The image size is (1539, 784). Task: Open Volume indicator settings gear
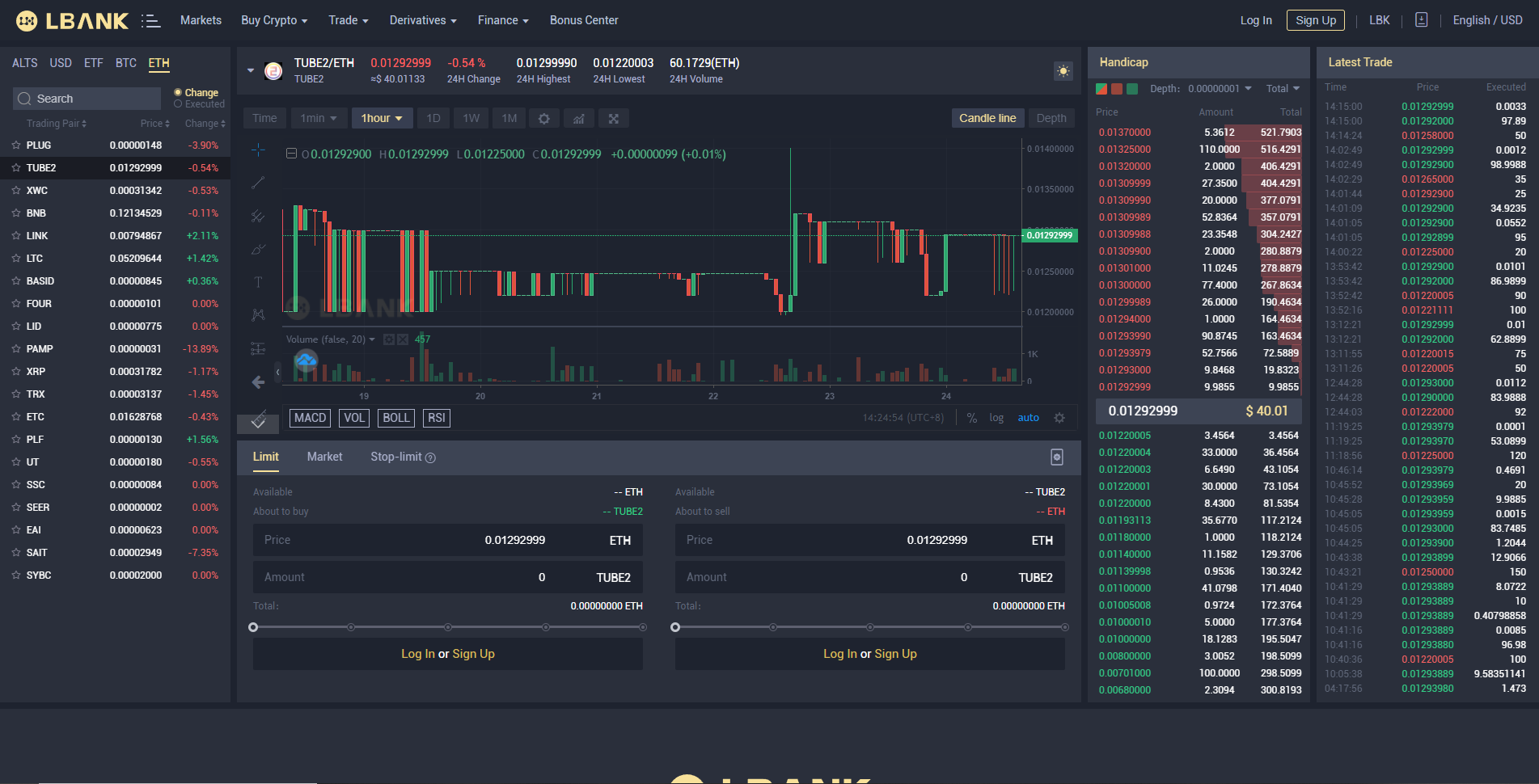tap(389, 339)
